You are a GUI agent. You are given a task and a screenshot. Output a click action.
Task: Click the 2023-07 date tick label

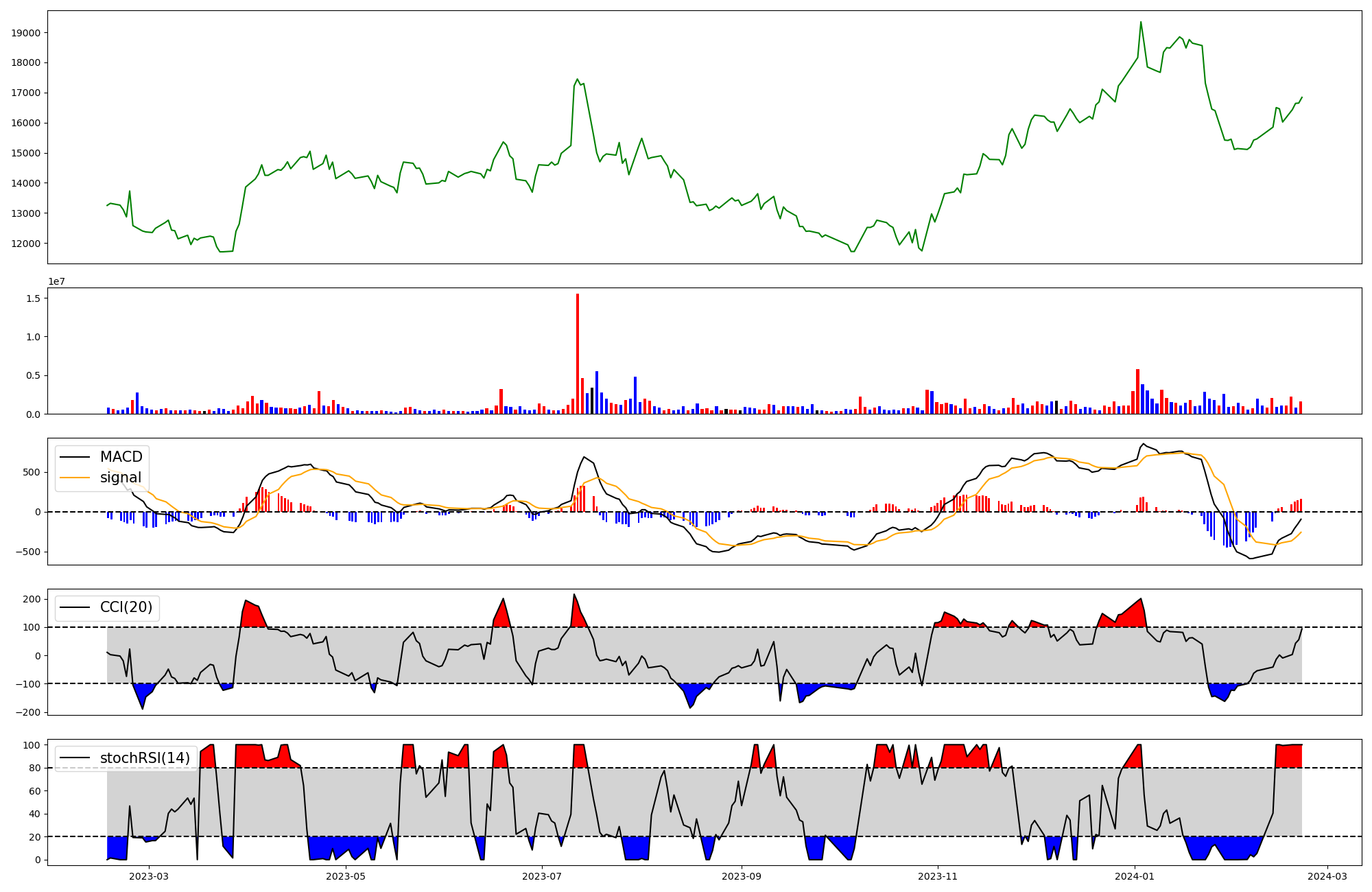[542, 876]
